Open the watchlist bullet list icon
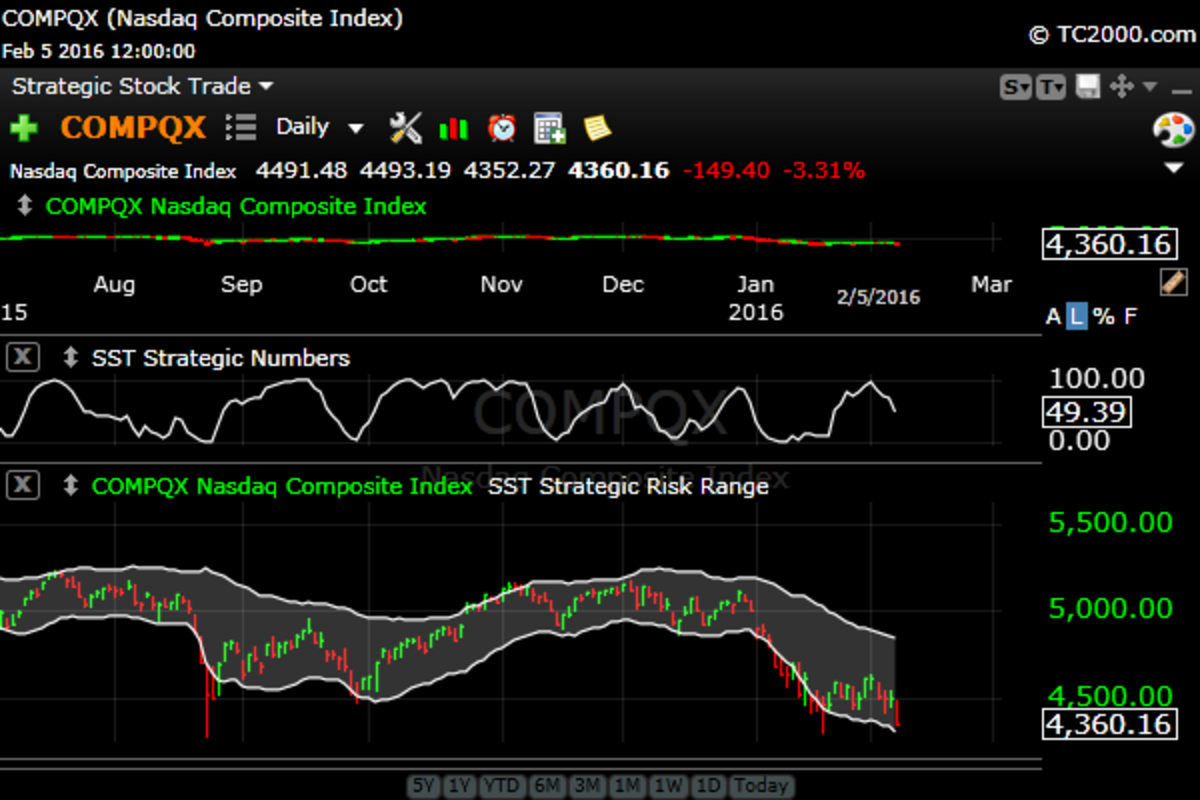The height and width of the screenshot is (800, 1200). pyautogui.click(x=241, y=127)
